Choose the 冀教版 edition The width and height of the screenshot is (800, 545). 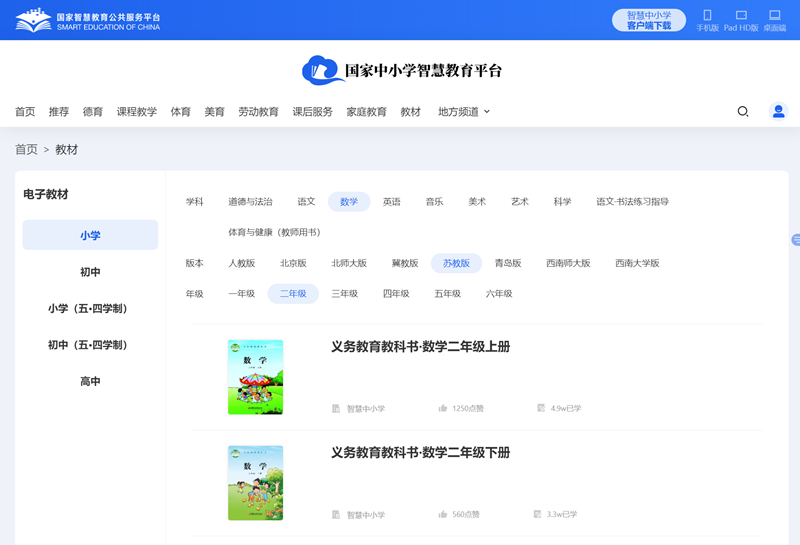coord(405,263)
